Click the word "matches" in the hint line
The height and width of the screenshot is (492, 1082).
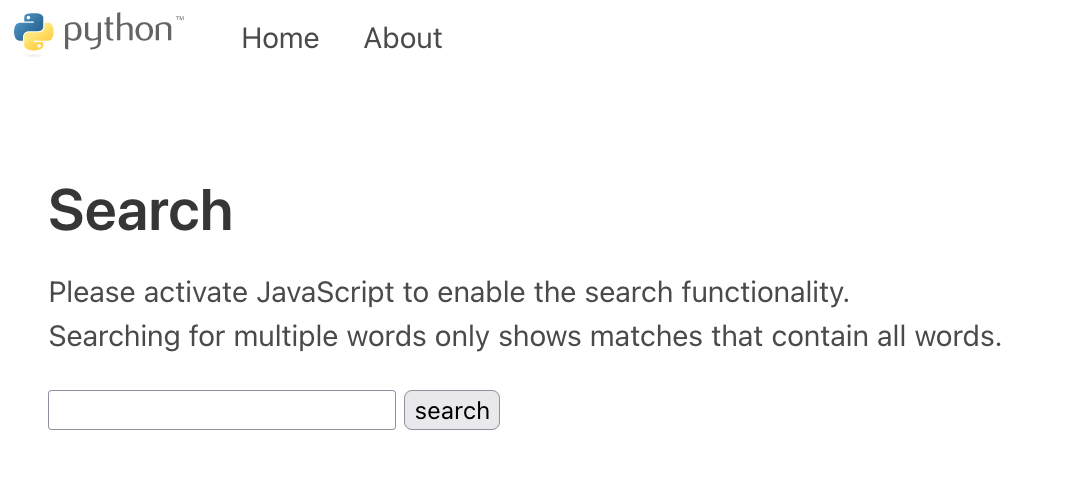point(646,336)
